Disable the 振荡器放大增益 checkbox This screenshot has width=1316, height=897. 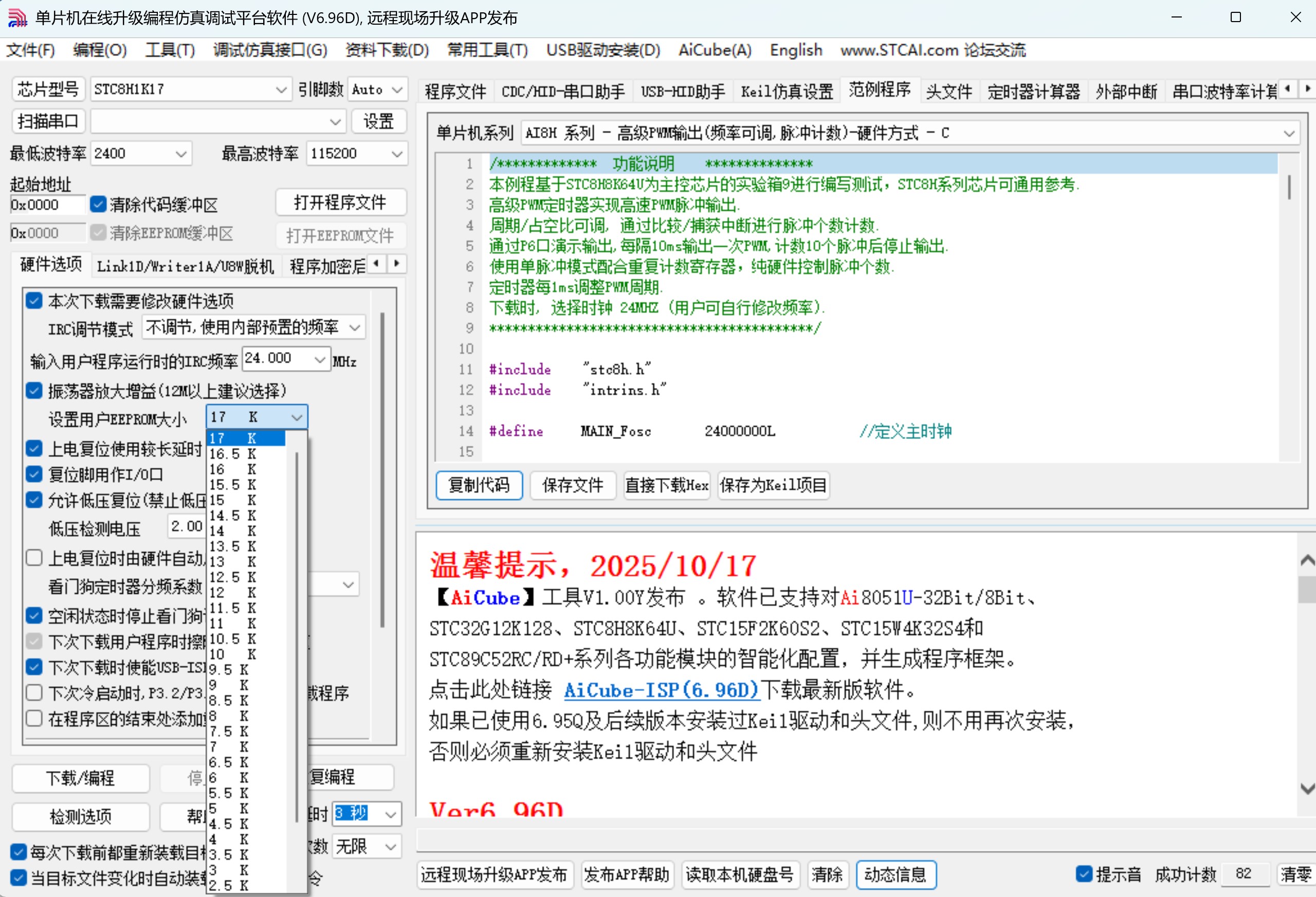pos(34,390)
